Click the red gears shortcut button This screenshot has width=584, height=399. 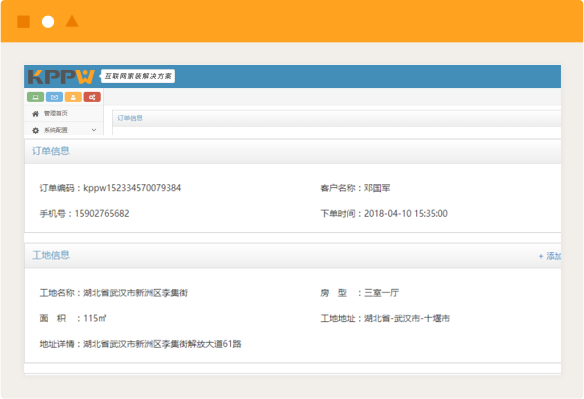pyautogui.click(x=92, y=97)
